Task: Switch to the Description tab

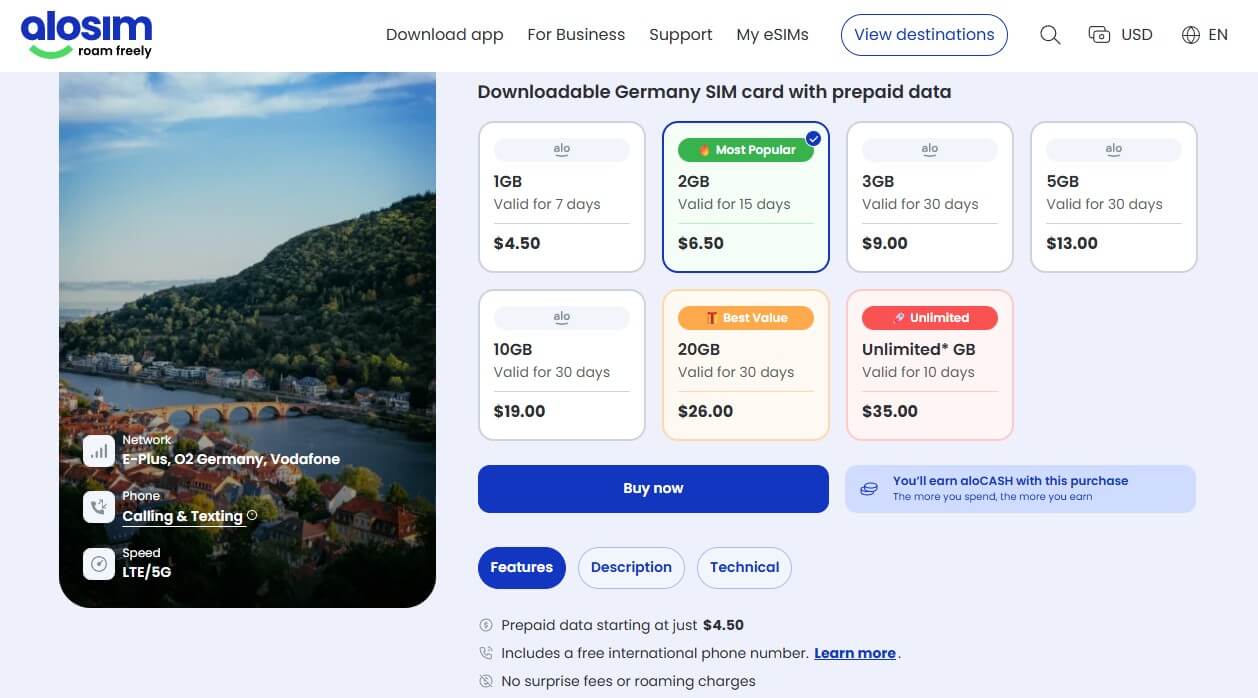Action: pyautogui.click(x=631, y=567)
